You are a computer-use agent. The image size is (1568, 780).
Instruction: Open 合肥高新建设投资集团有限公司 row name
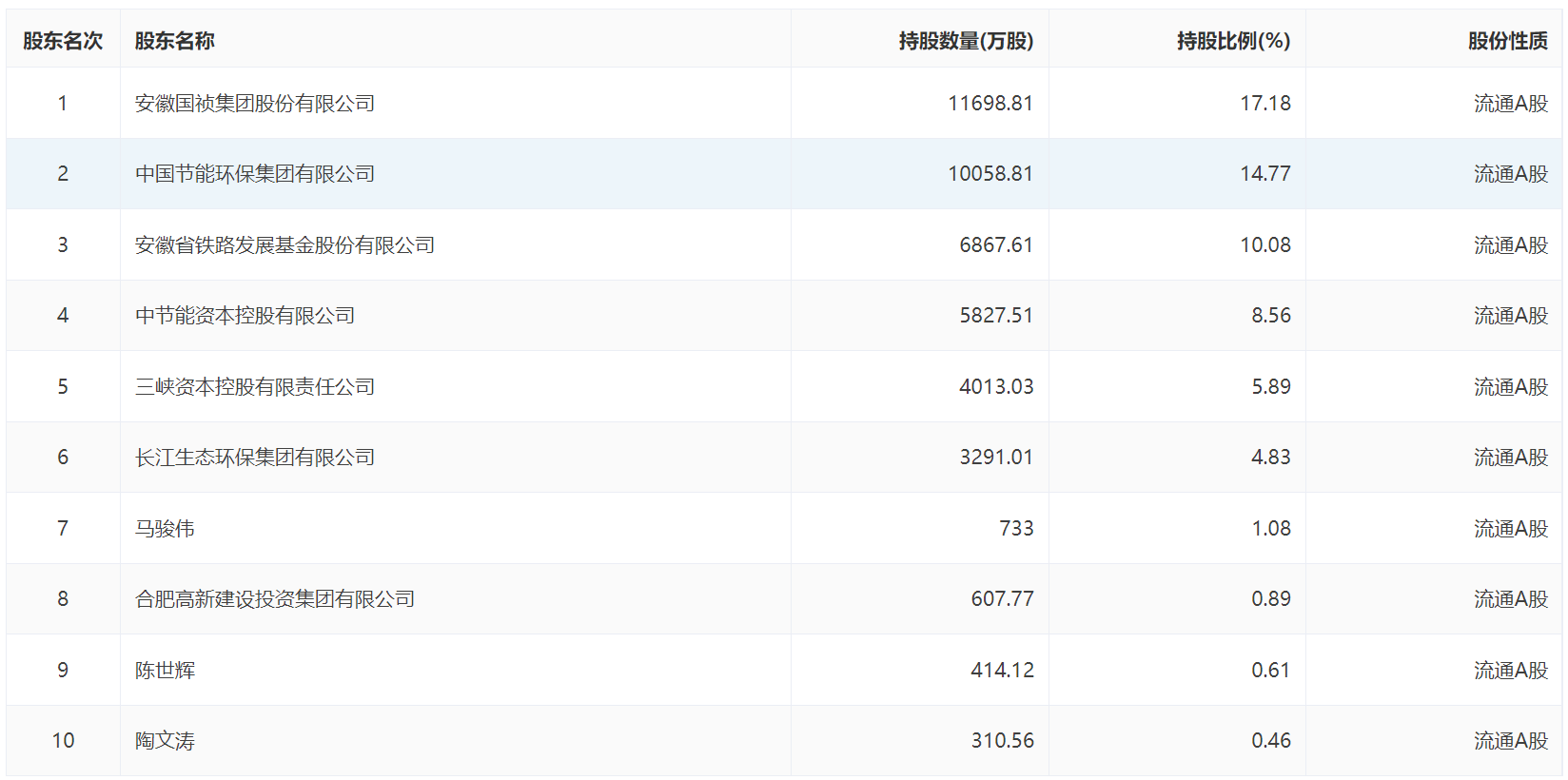(275, 599)
